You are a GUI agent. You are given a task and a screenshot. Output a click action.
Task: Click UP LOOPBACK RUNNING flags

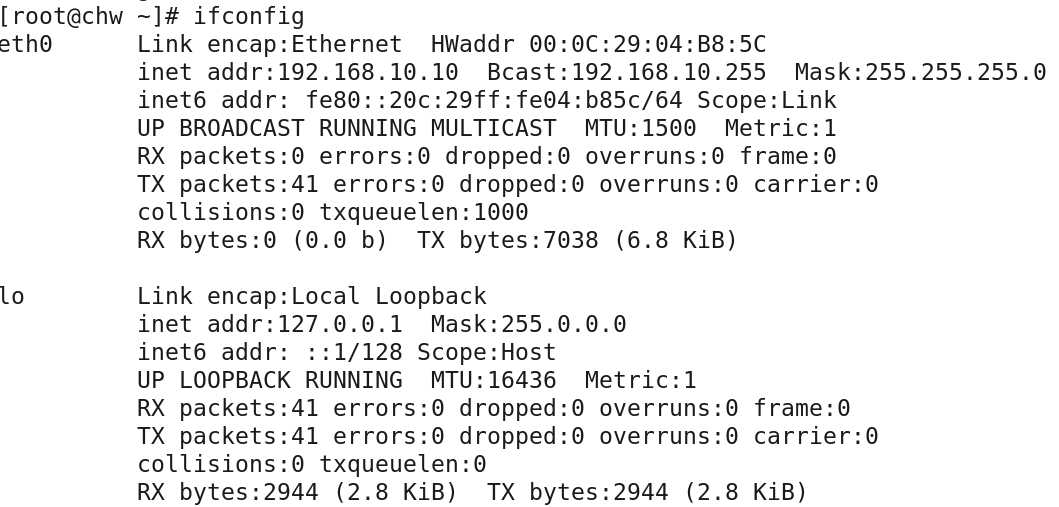270,380
